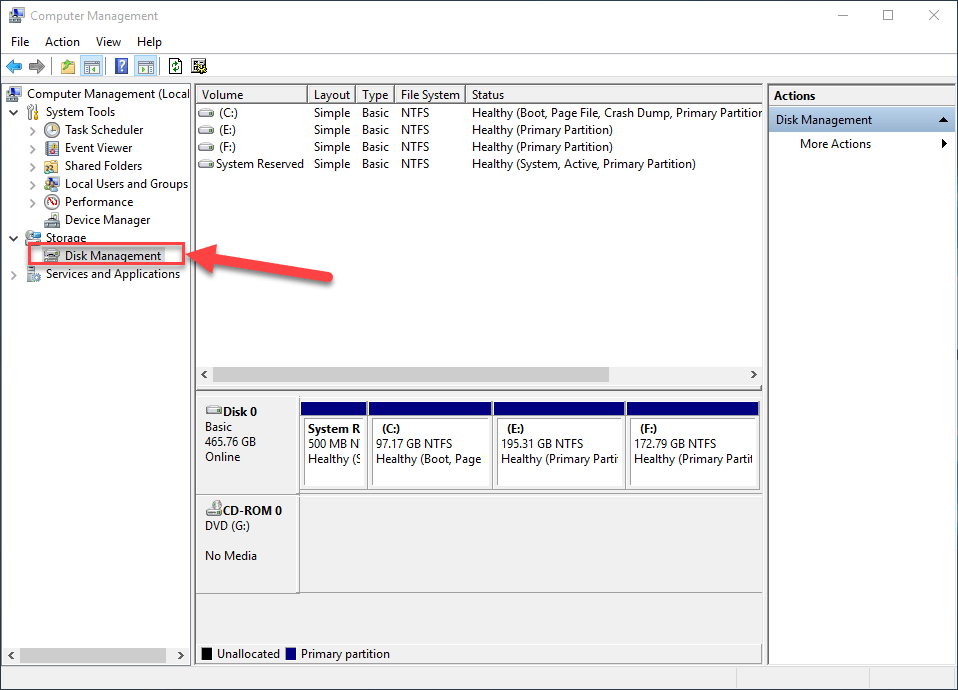958x690 pixels.
Task: Open the Action menu
Action: [62, 42]
